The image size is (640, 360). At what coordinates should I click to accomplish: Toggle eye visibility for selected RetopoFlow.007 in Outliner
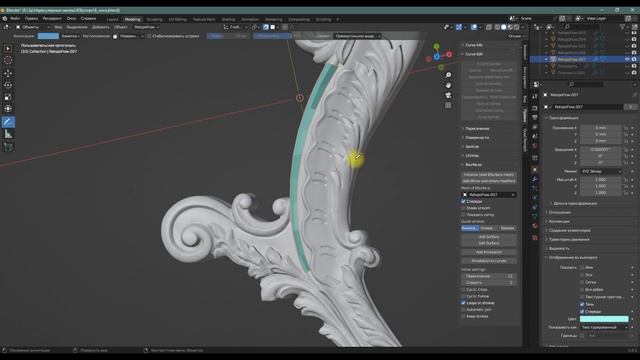[x=627, y=59]
